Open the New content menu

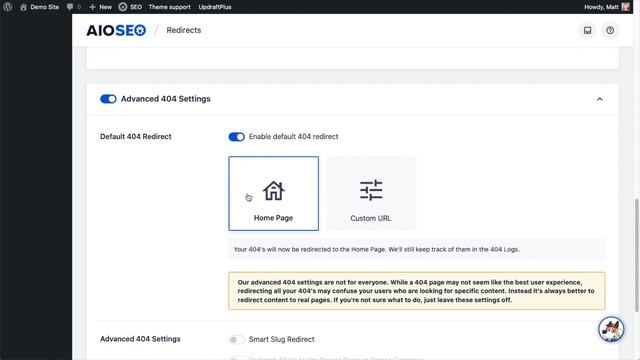(100, 7)
